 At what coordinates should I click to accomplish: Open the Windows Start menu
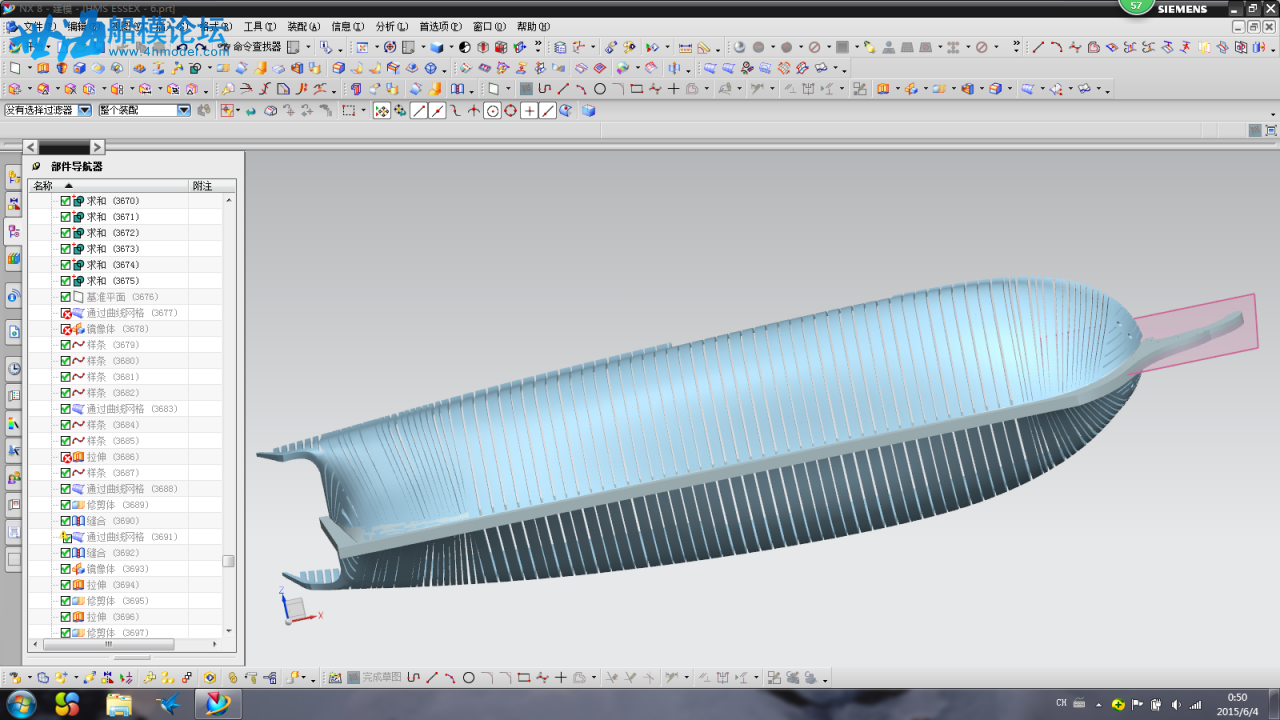(x=20, y=704)
